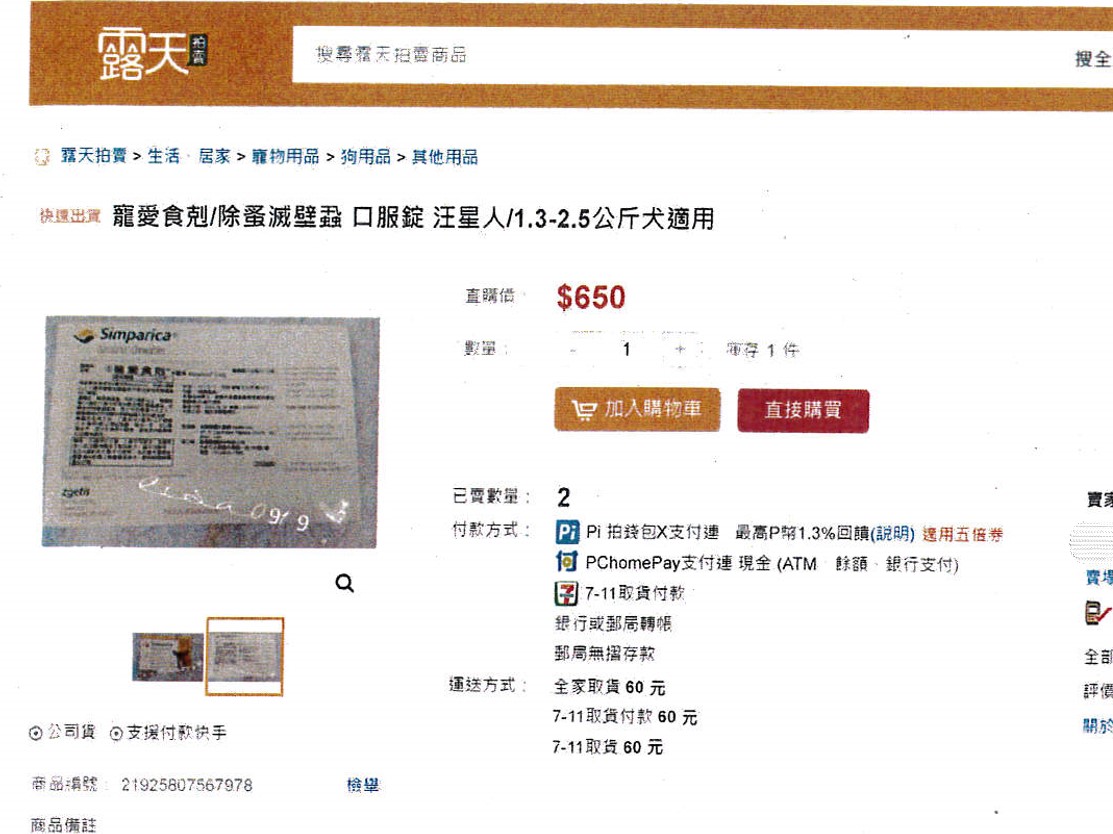Focus the 搜尋露天拍賣商品 search field
This screenshot has width=1113, height=834.
(x=681, y=55)
